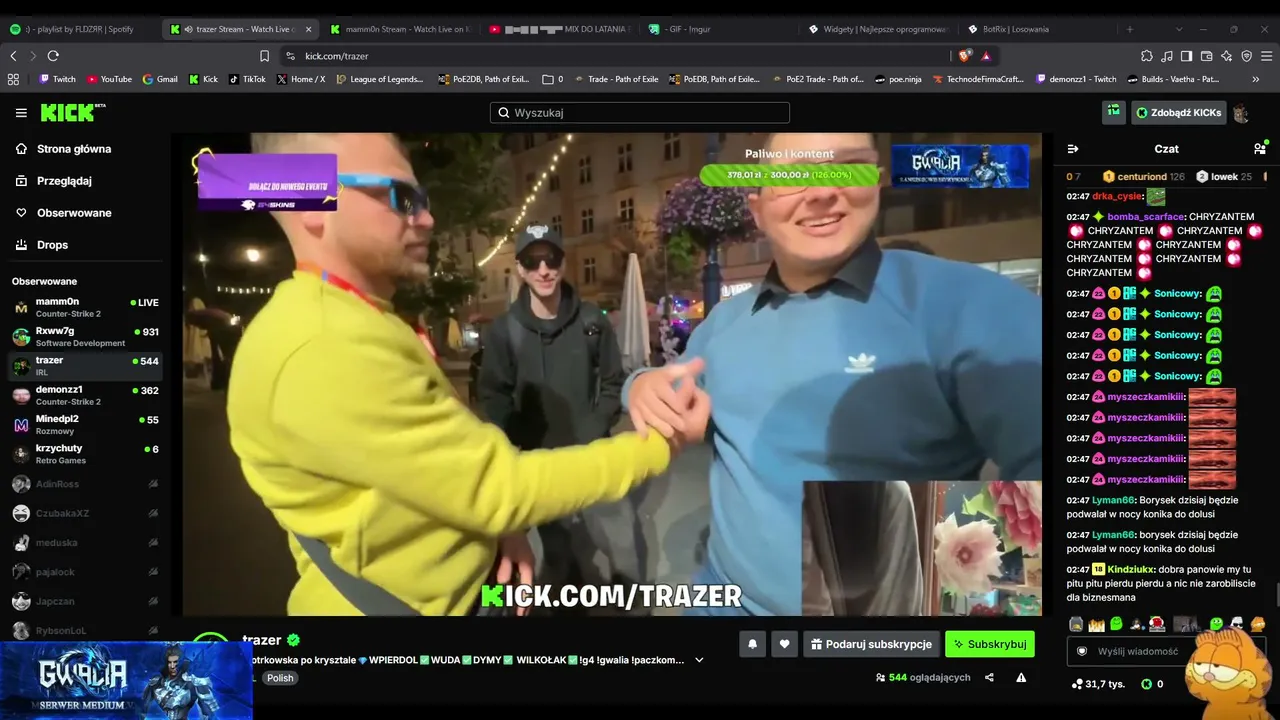Reload the current page

point(53,56)
